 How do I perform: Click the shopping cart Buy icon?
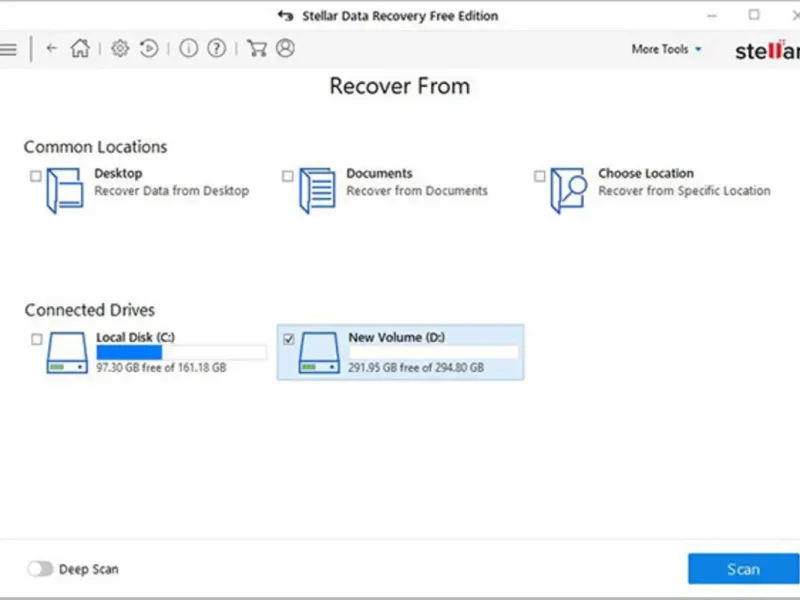[x=257, y=48]
